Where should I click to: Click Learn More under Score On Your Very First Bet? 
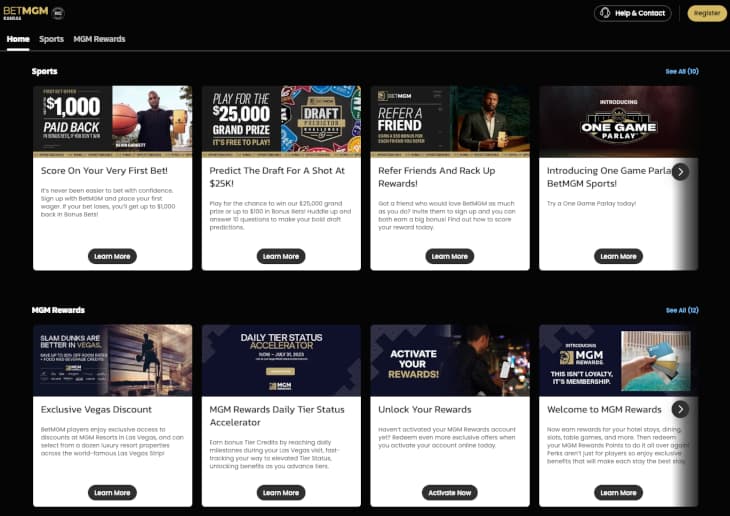pos(112,256)
